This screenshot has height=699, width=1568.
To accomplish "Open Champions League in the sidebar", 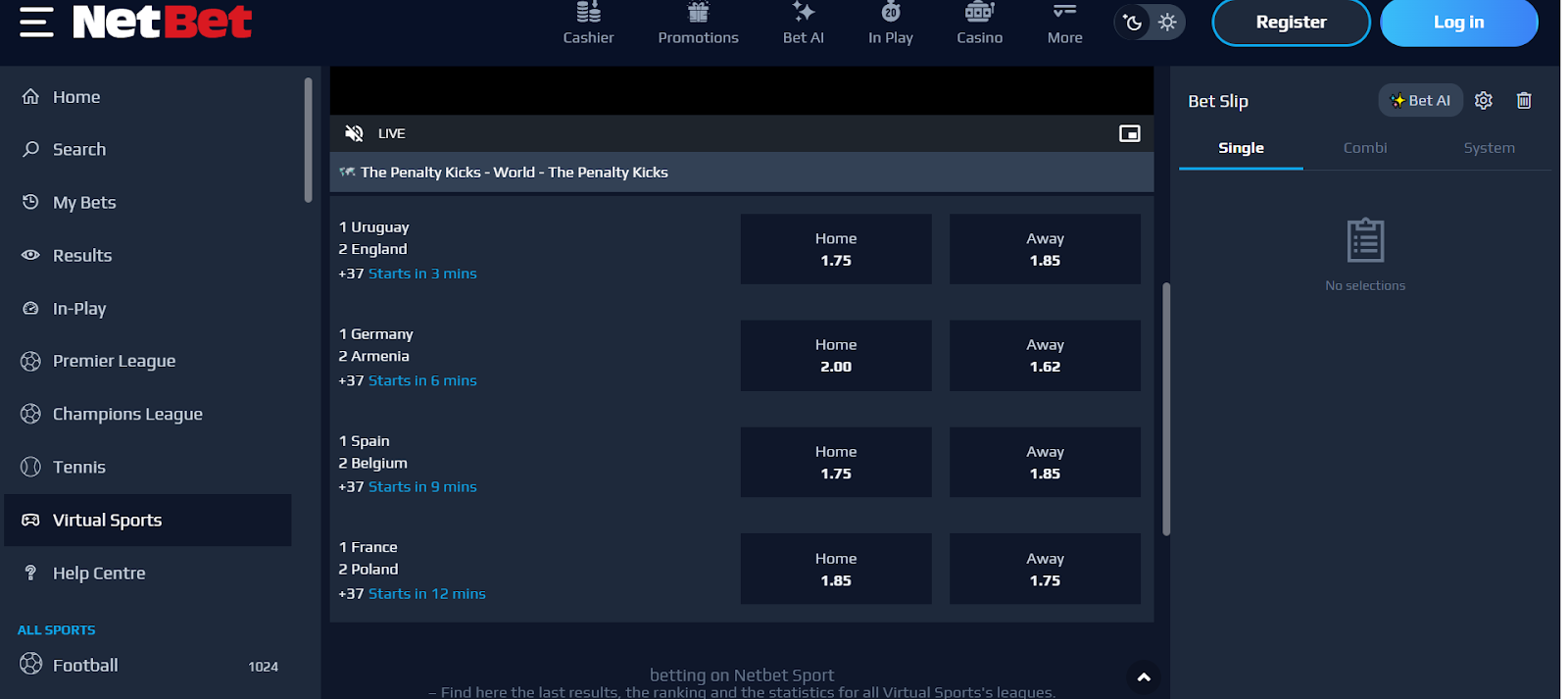I will click(148, 414).
